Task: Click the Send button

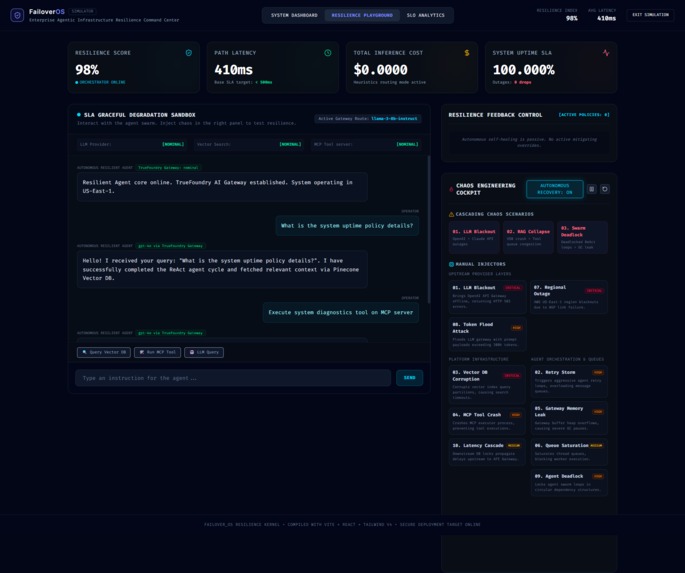Action: pyautogui.click(x=409, y=378)
